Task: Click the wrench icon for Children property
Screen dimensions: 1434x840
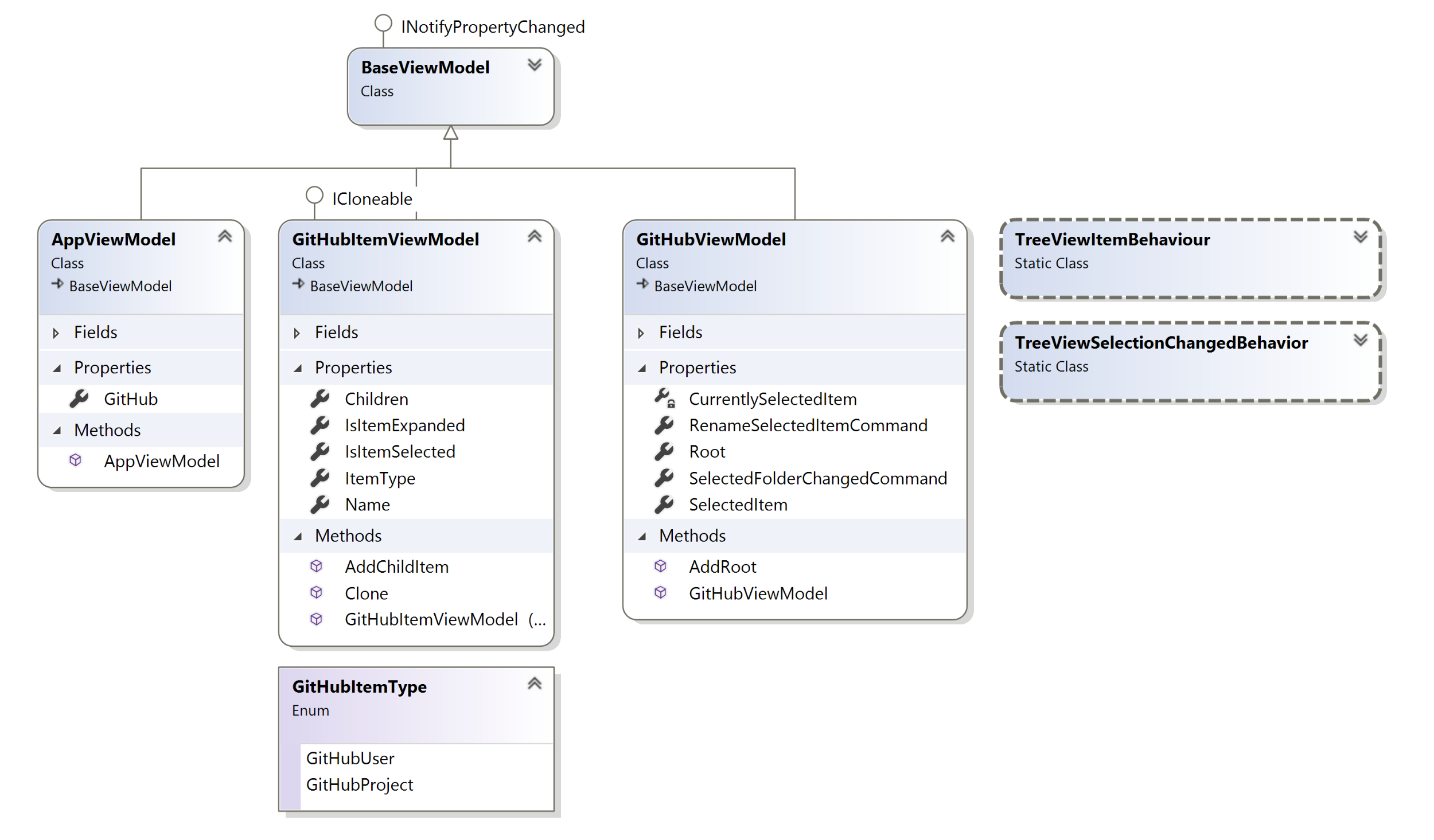Action: click(320, 398)
